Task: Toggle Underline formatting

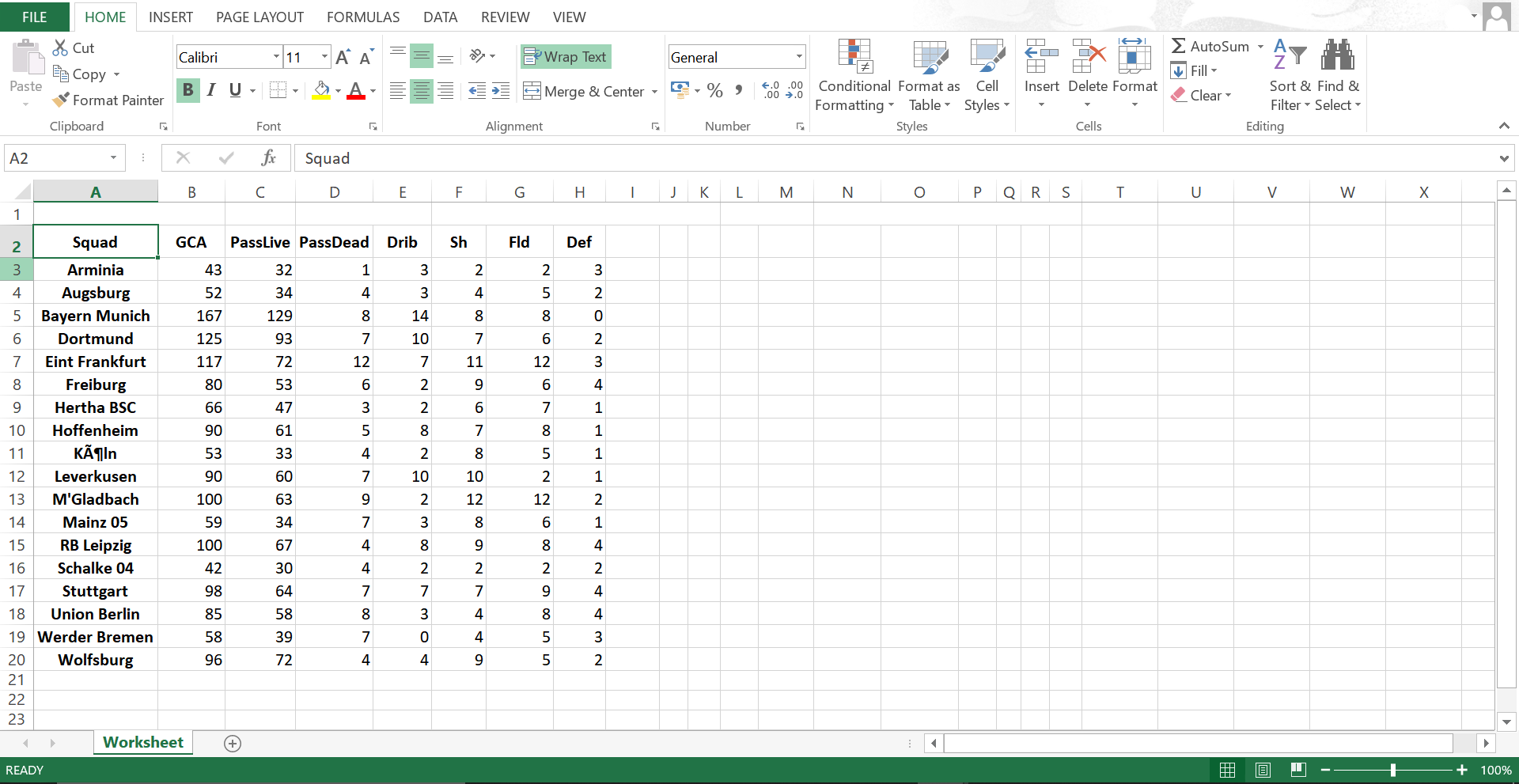Action: [235, 90]
